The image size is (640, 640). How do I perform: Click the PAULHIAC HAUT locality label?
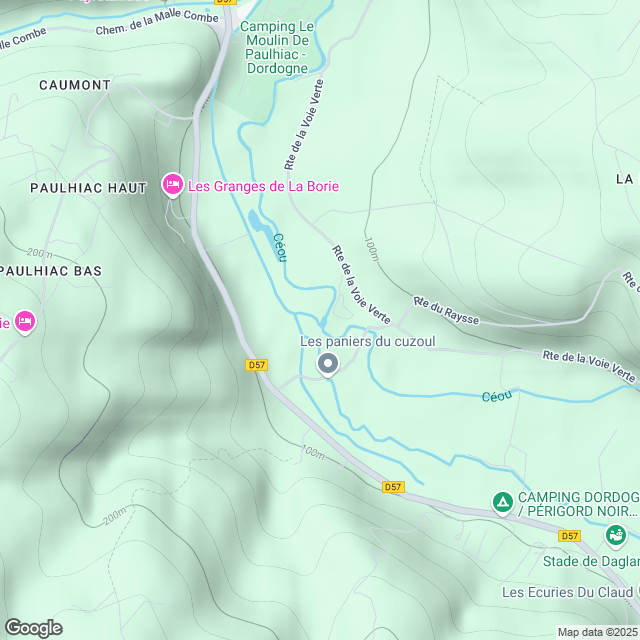[89, 188]
